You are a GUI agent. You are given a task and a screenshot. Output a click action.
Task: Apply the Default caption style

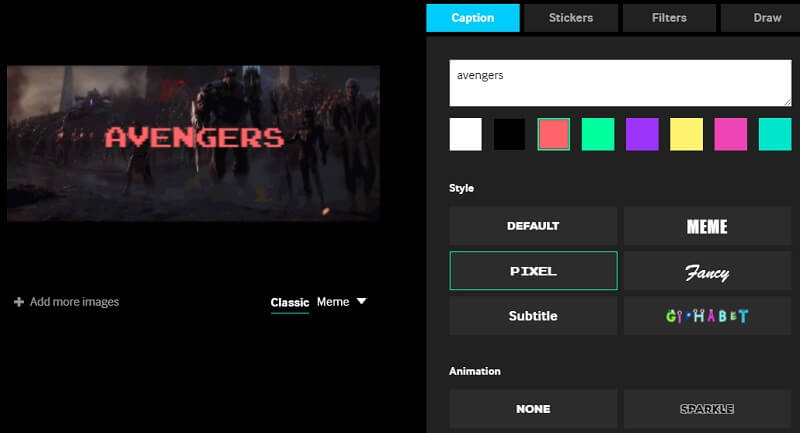533,226
